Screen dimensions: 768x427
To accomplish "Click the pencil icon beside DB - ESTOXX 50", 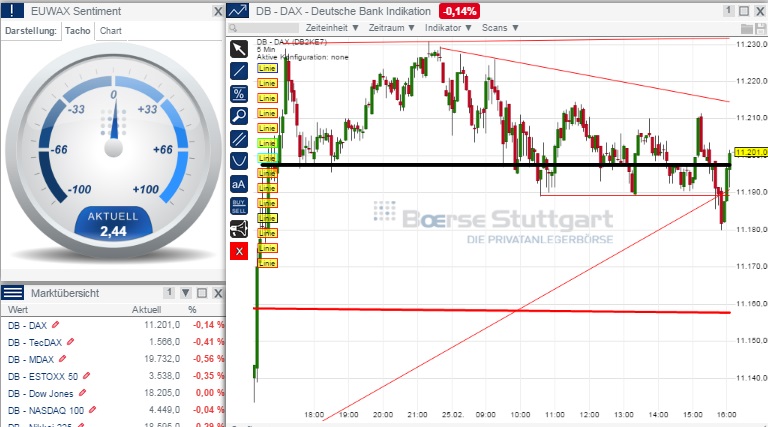I will 86,376.
